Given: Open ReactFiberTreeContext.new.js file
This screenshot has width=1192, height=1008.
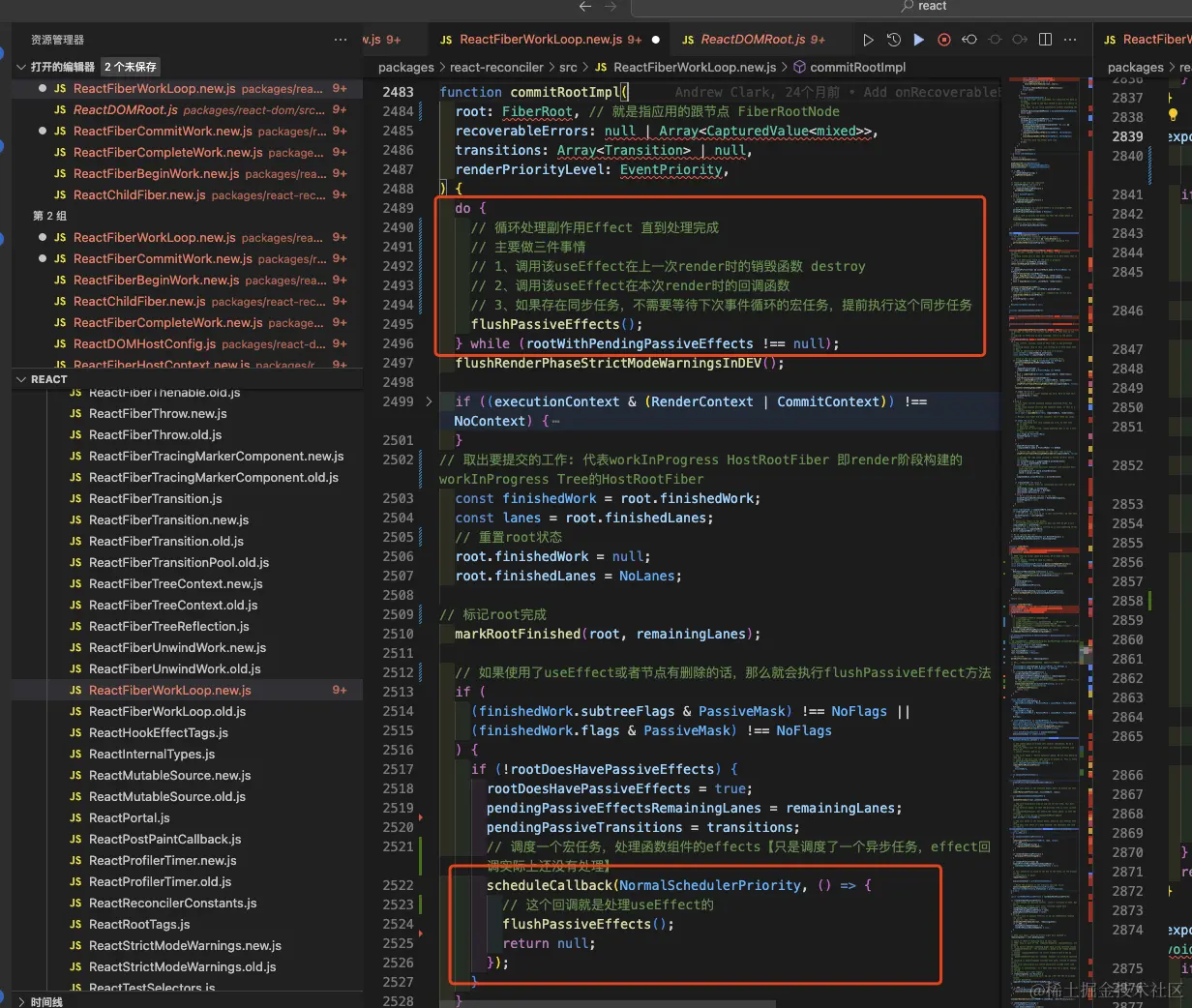Looking at the screenshot, I should coord(187,583).
